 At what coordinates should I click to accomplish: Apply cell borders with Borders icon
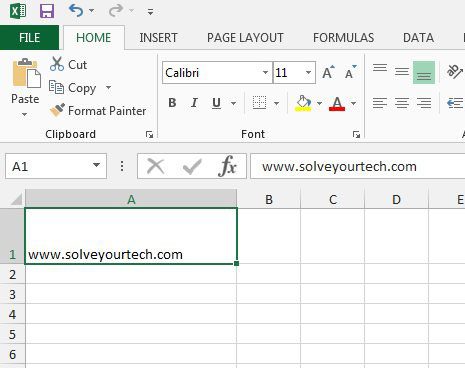[259, 103]
